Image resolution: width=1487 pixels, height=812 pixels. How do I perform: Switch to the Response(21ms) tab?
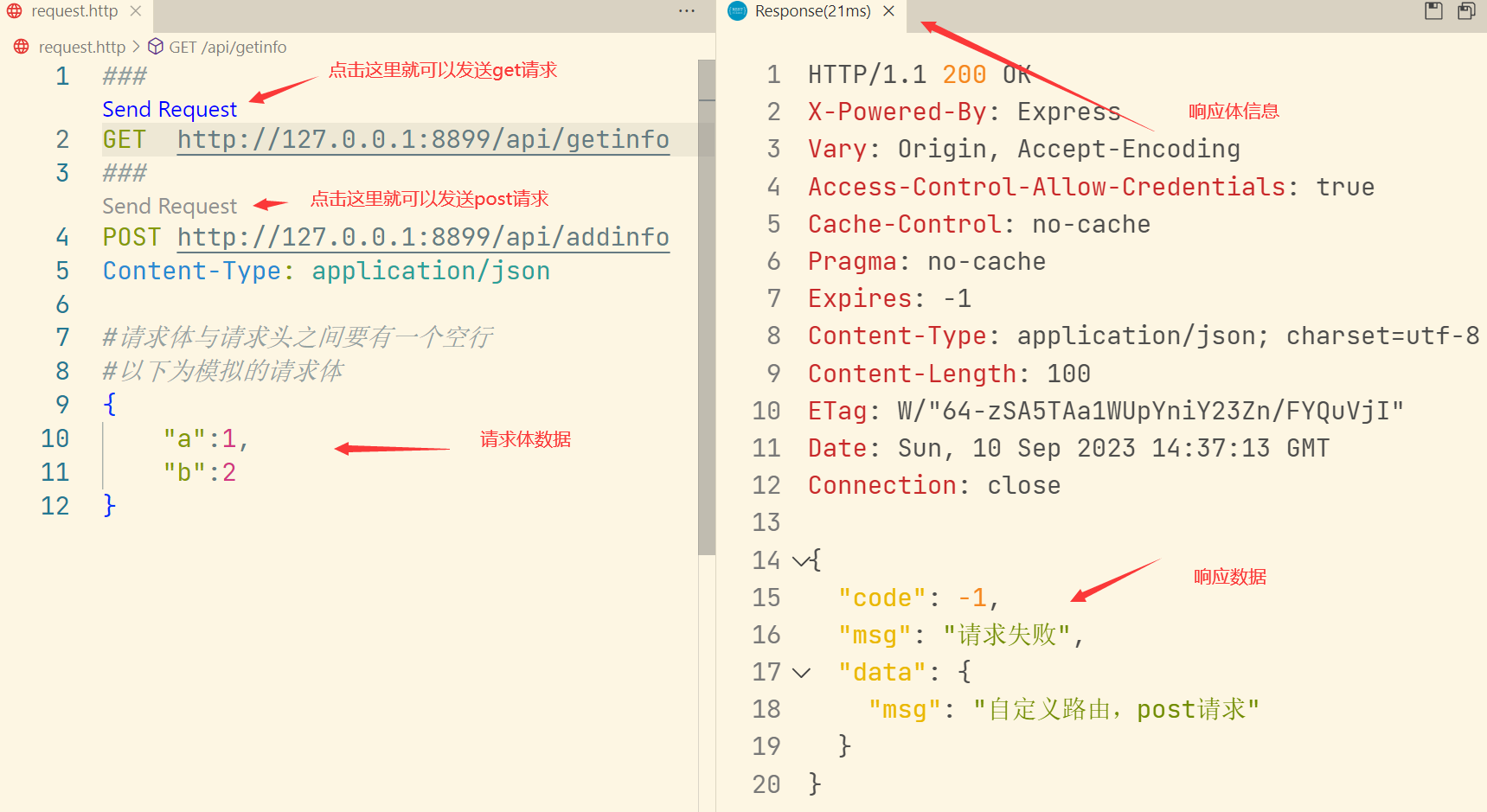(813, 11)
